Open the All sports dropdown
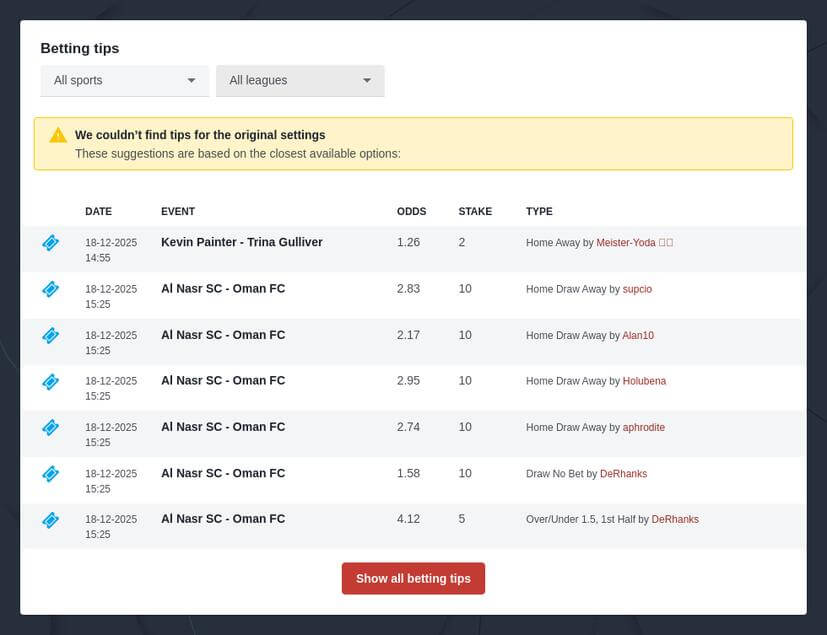Image resolution: width=827 pixels, height=635 pixels. point(124,80)
